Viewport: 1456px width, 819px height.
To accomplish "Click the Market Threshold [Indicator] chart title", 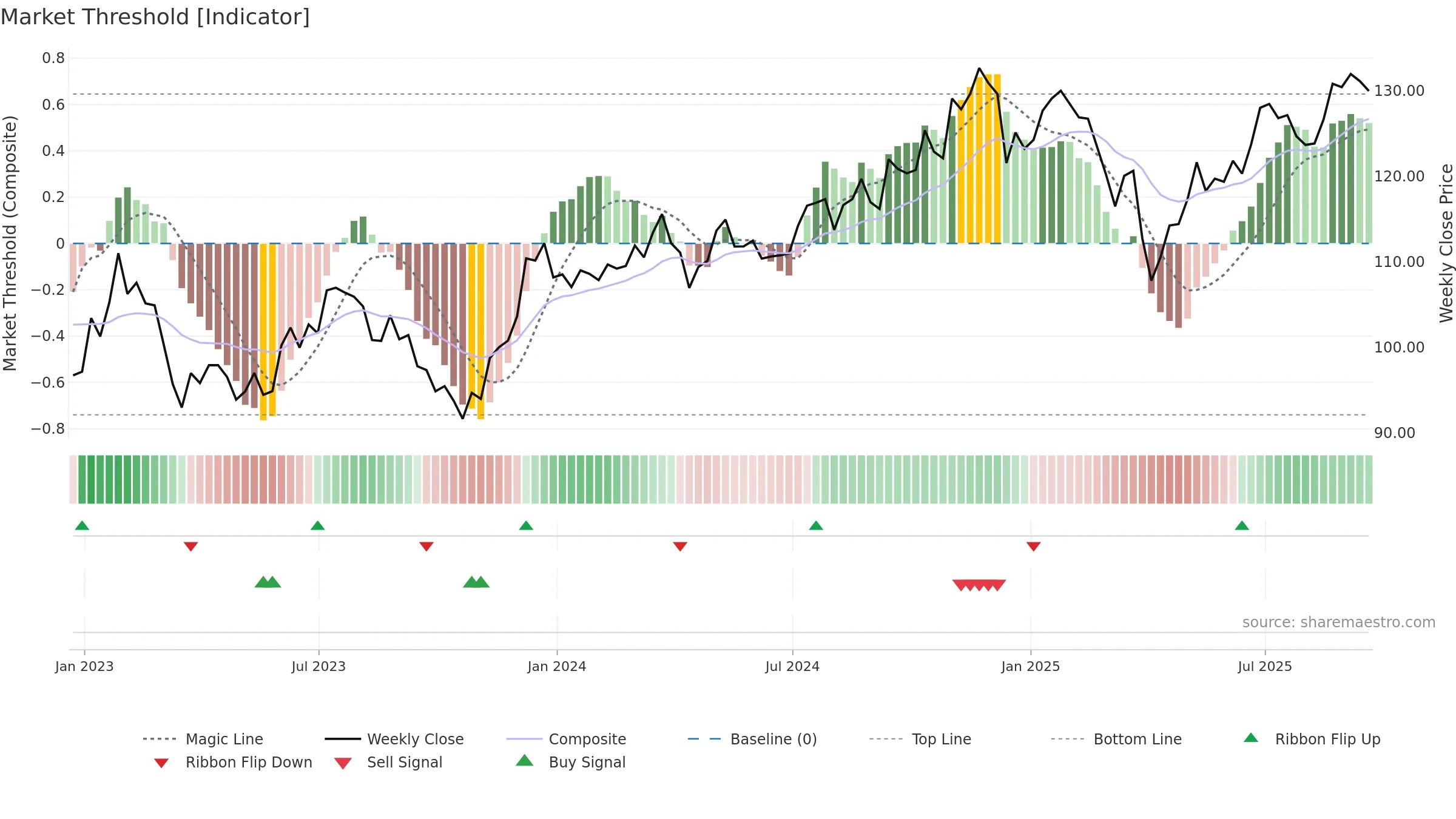I will [155, 17].
